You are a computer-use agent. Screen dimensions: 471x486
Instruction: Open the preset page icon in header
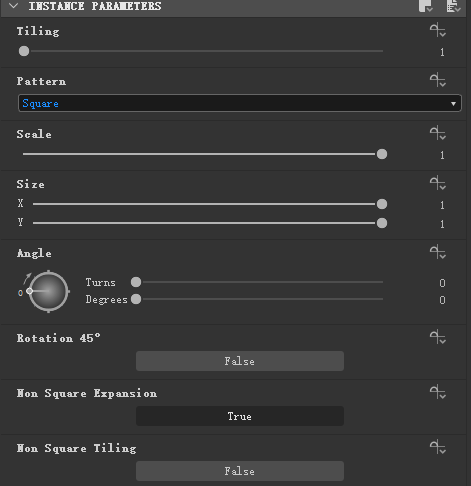[426, 6]
